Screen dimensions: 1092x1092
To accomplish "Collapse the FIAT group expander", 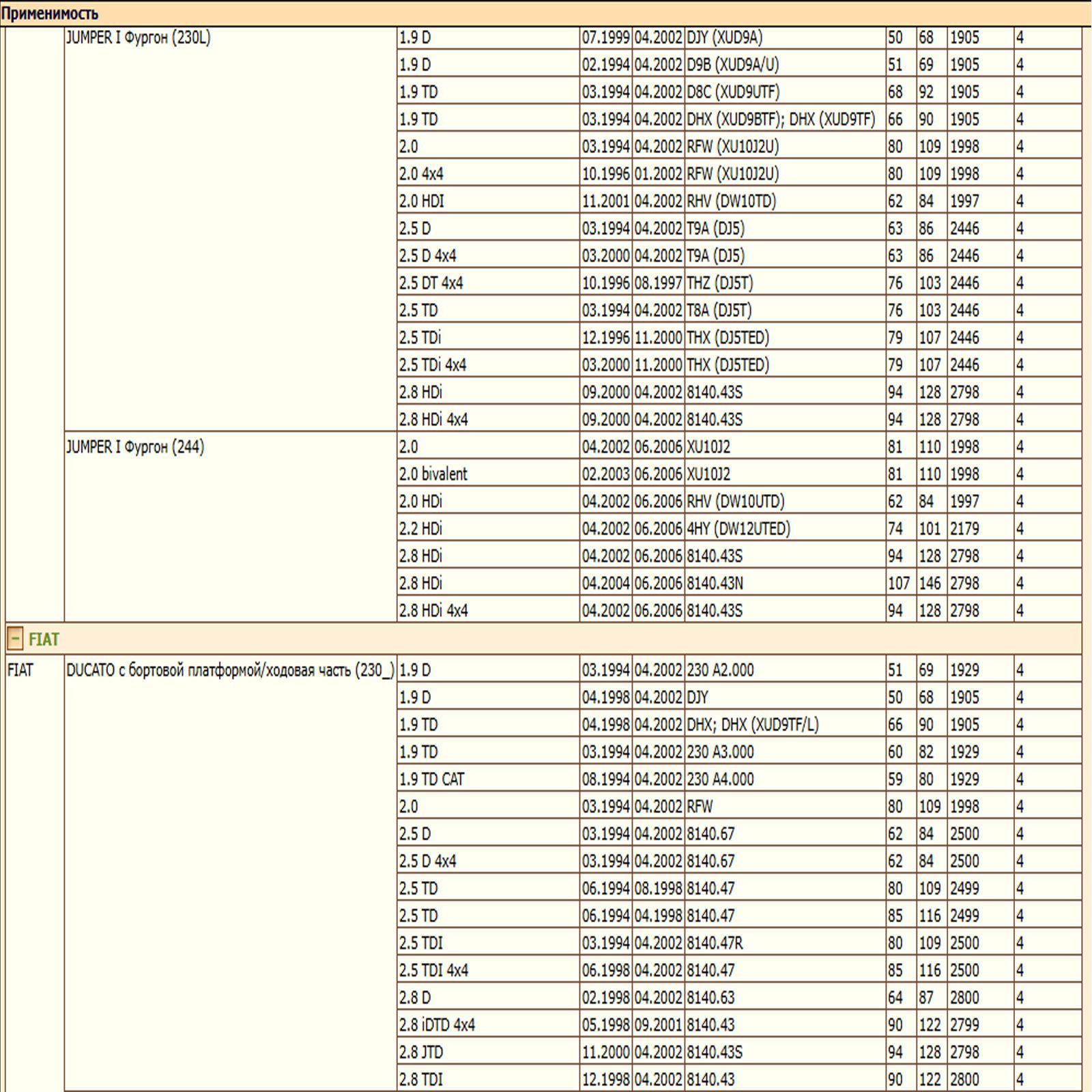I will coord(15,640).
